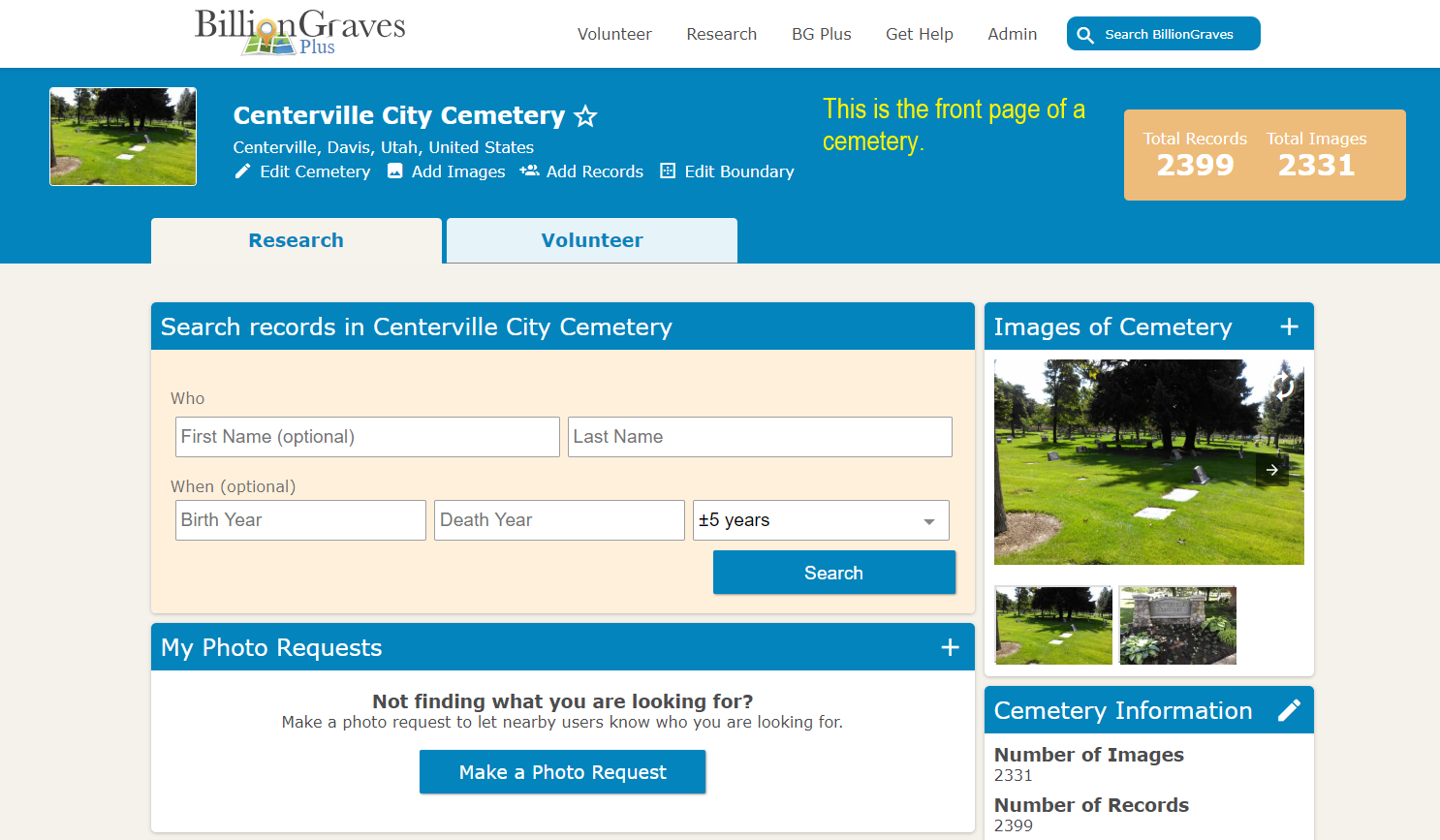Click the Number of Images value 2331
The height and width of the screenshot is (840, 1440).
pos(1014,775)
